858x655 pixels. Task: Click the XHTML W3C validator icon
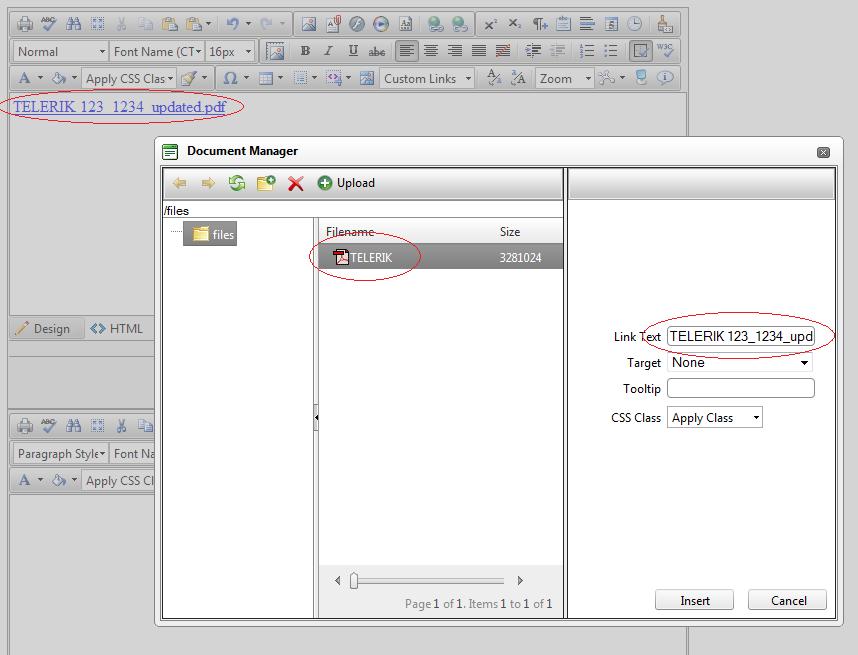click(665, 51)
